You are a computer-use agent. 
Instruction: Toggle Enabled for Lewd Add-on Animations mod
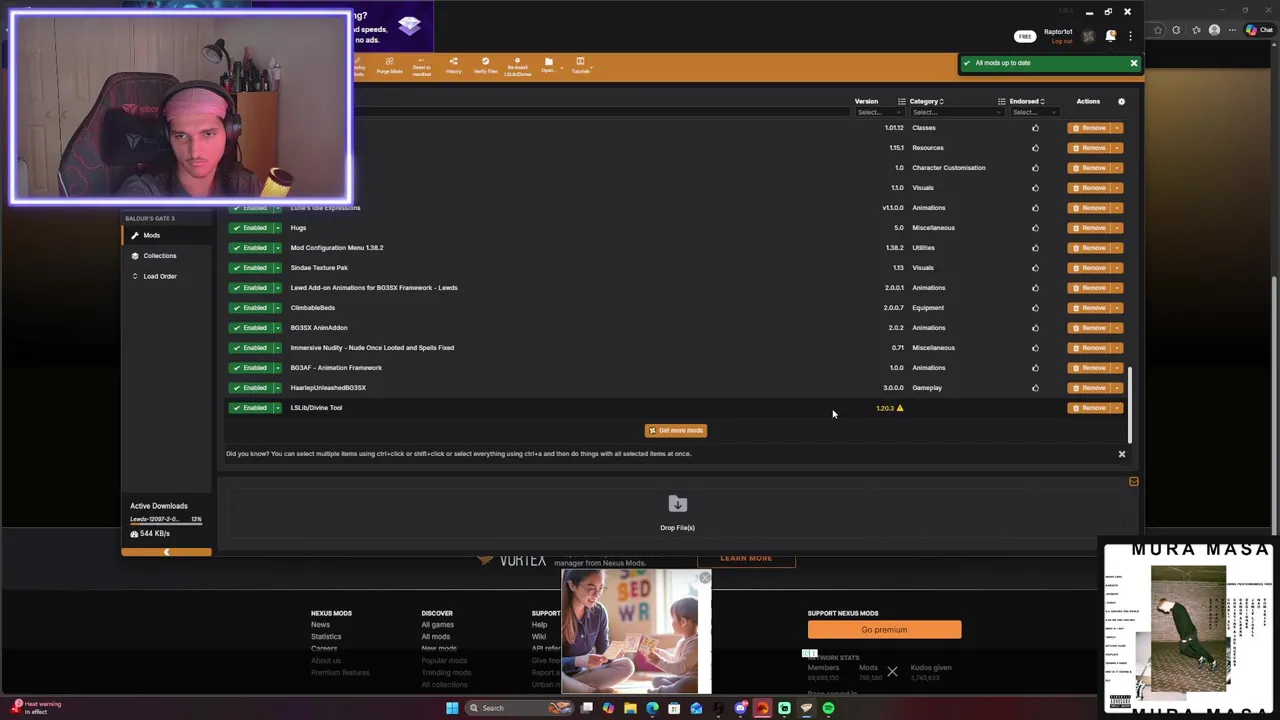pos(250,288)
